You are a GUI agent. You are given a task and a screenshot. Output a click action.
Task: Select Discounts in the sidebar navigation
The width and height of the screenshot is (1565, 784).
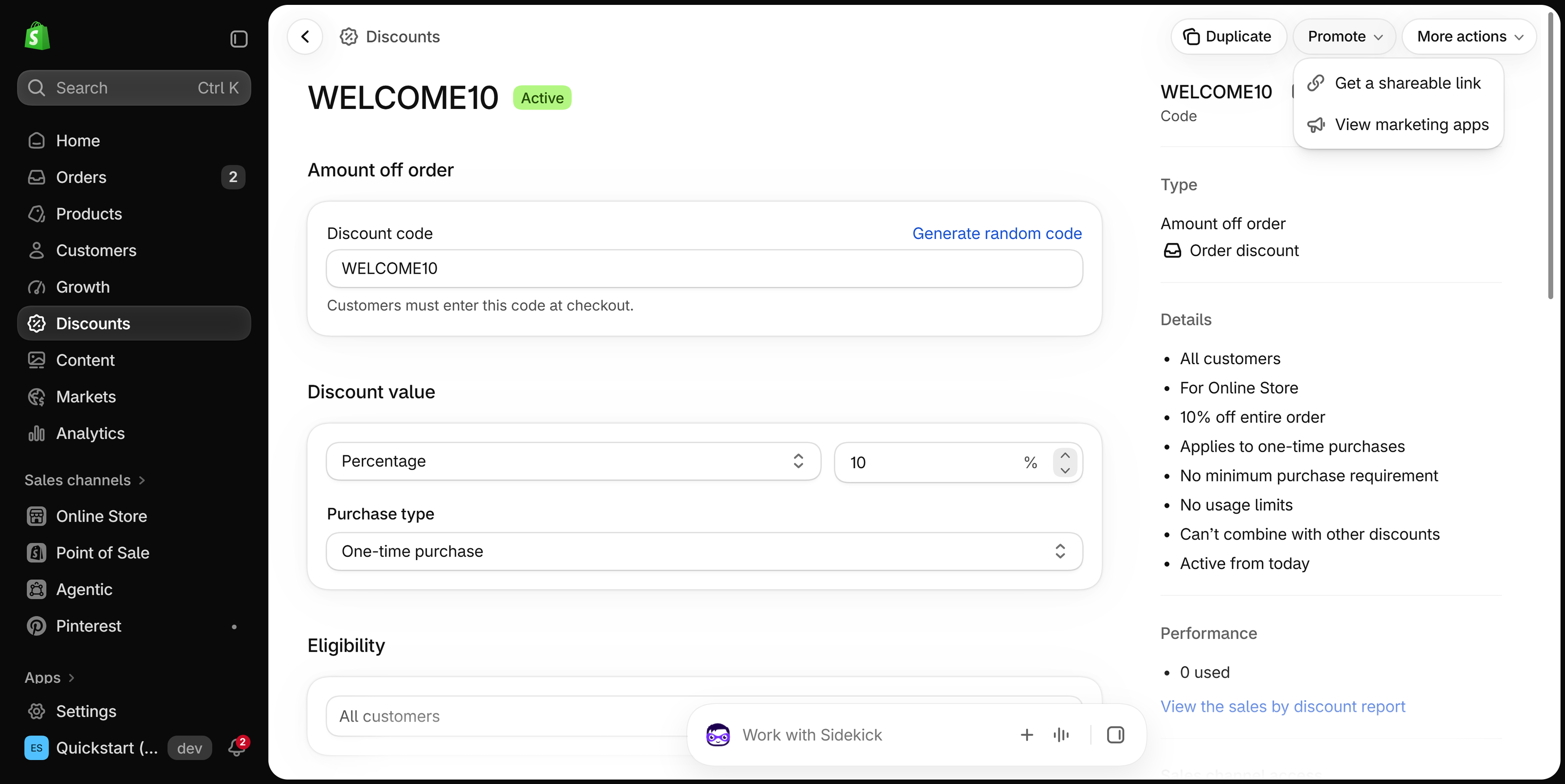134,323
